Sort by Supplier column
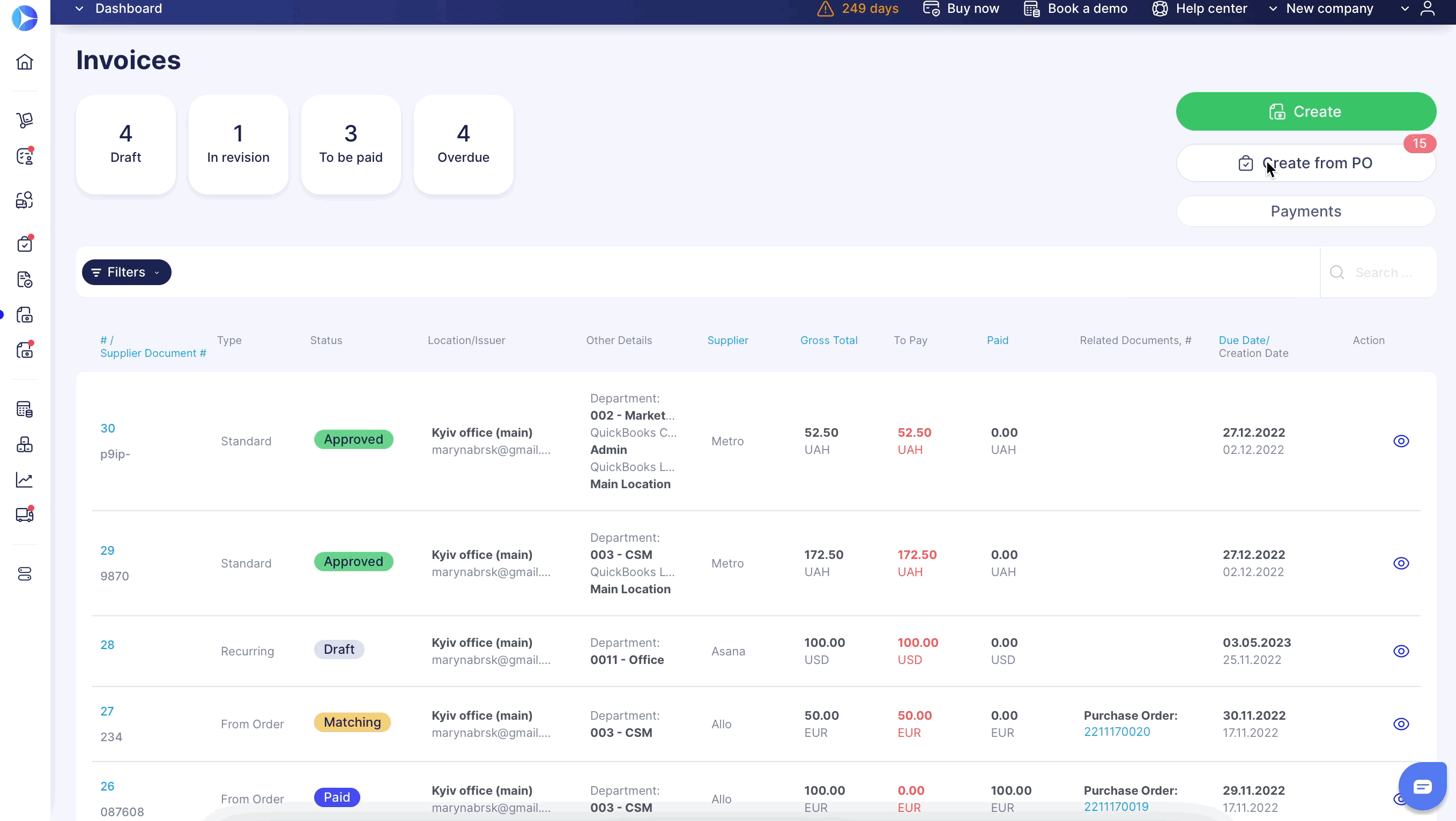The height and width of the screenshot is (821, 1456). pos(727,340)
